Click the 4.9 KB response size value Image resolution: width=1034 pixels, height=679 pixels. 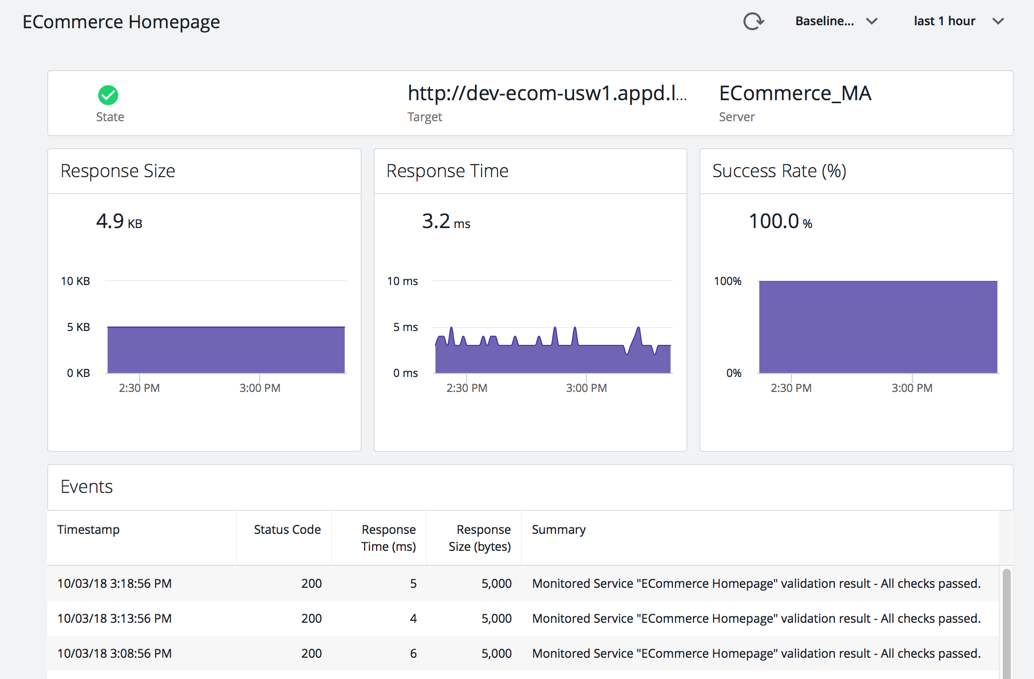tap(119, 221)
